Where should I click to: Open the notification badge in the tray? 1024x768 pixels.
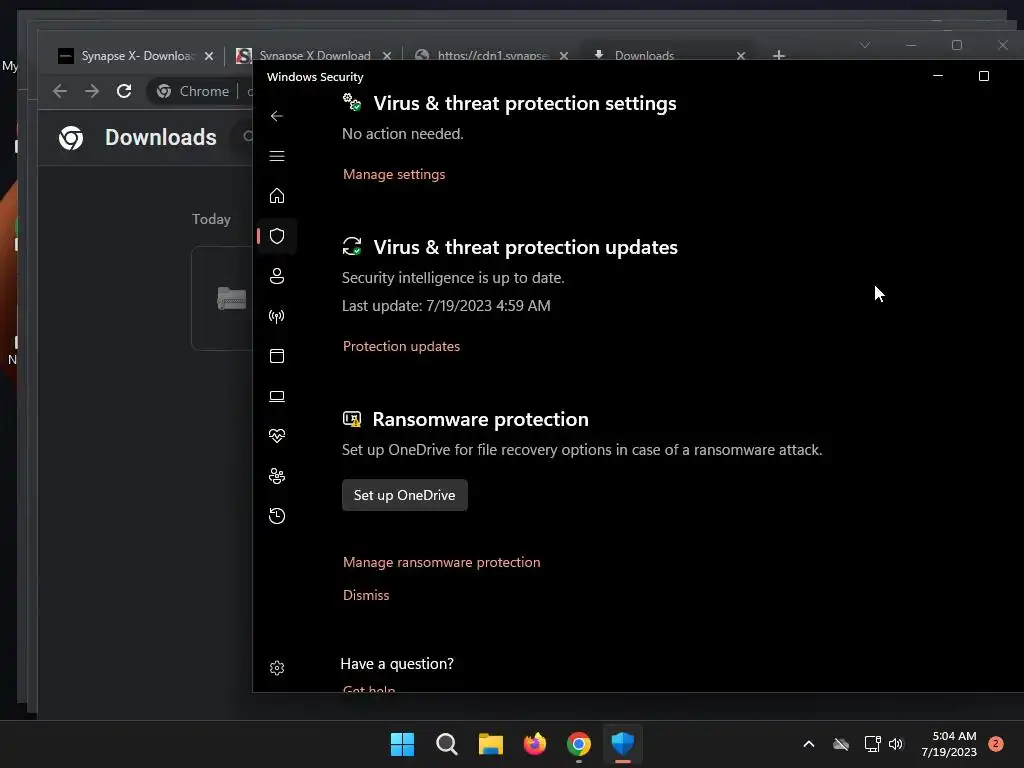(x=995, y=744)
